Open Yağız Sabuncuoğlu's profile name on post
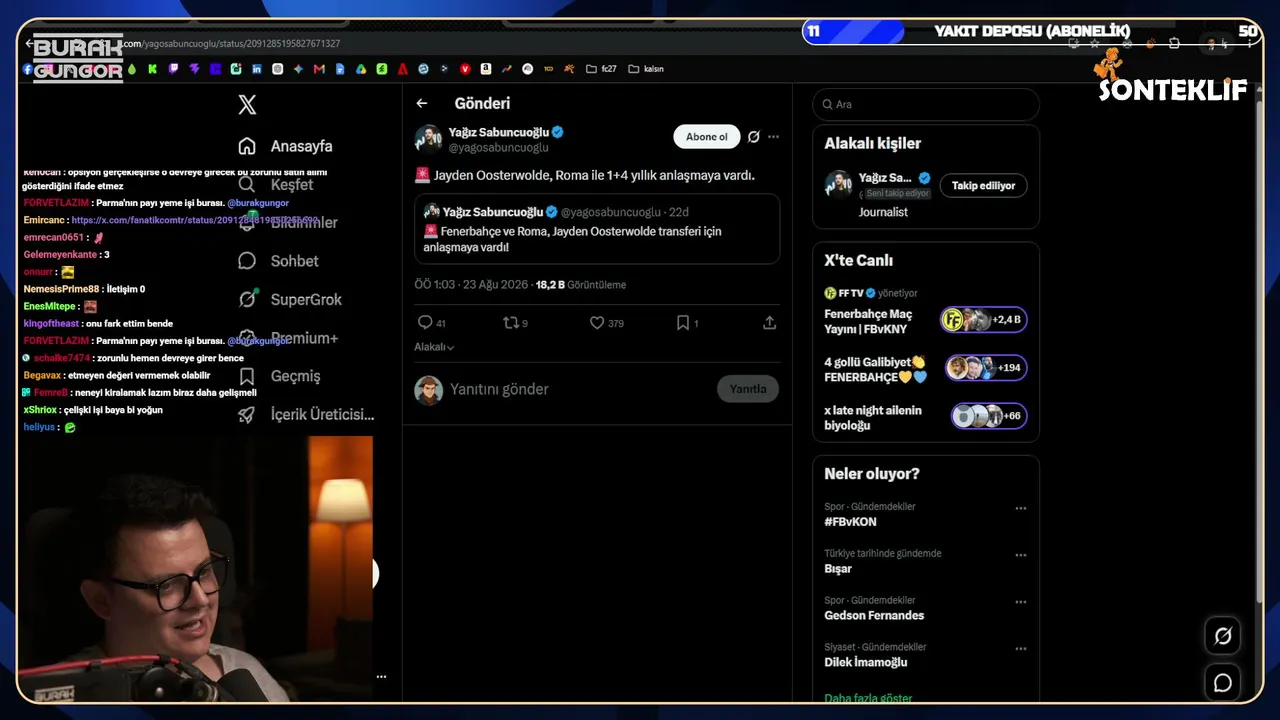Screen dimensions: 1280x720 point(498,132)
